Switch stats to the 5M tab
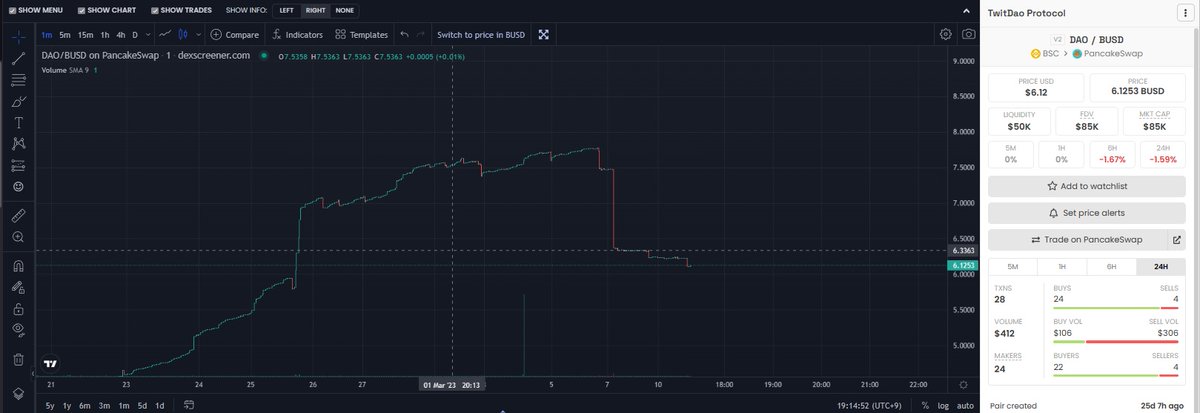This screenshot has width=1200, height=413. (x=1012, y=267)
